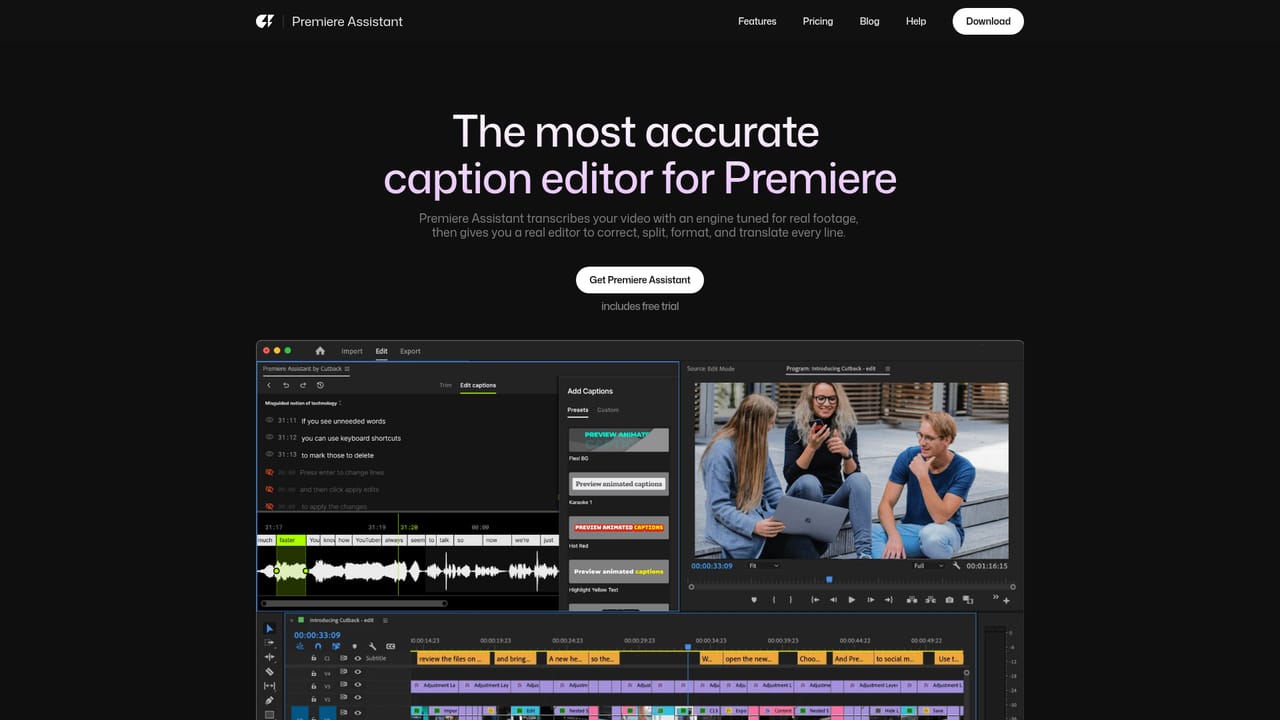Switch to the Edit captions tab
The width and height of the screenshot is (1280, 720).
pos(478,385)
